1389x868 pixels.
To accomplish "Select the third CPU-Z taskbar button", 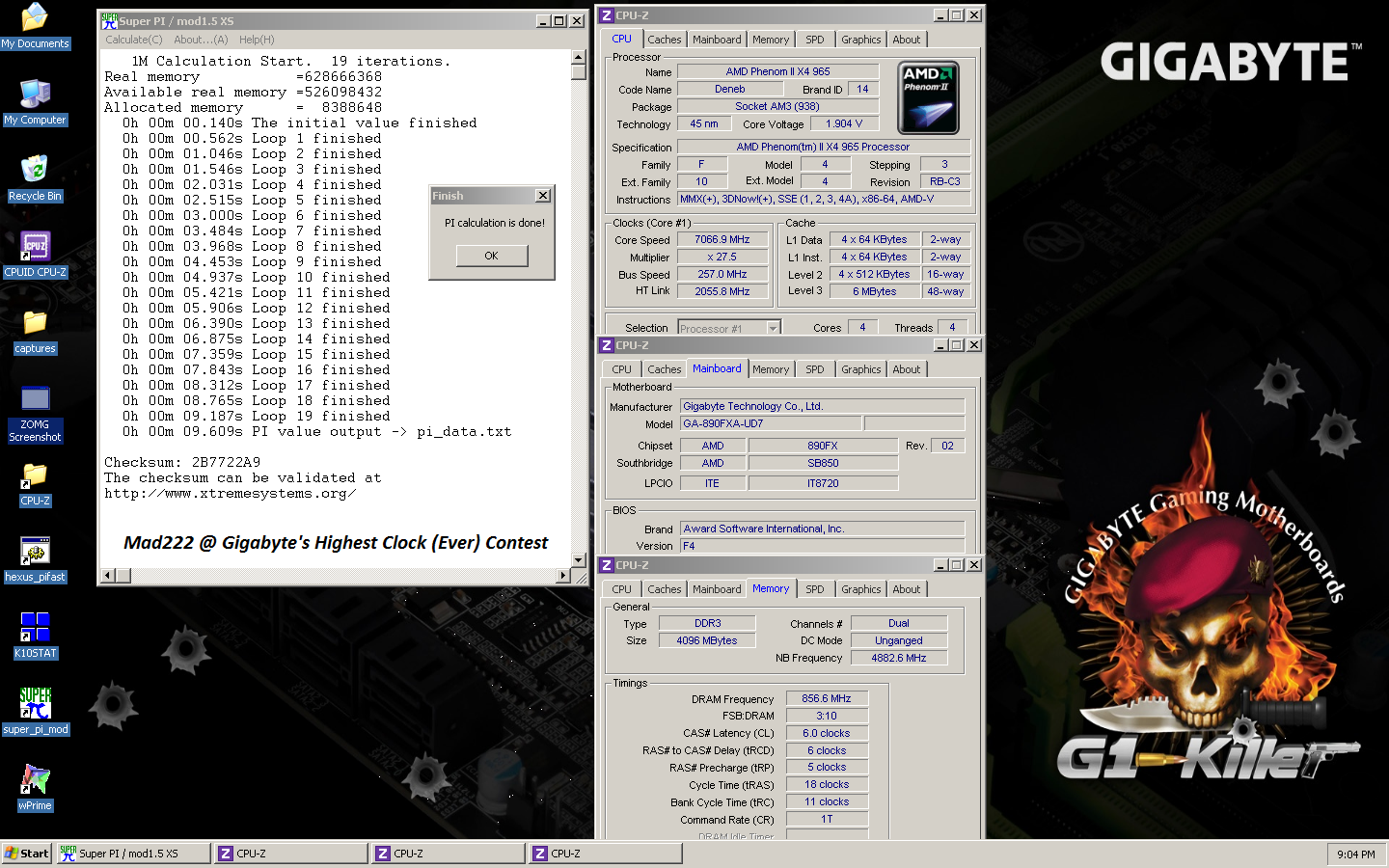I will (606, 854).
